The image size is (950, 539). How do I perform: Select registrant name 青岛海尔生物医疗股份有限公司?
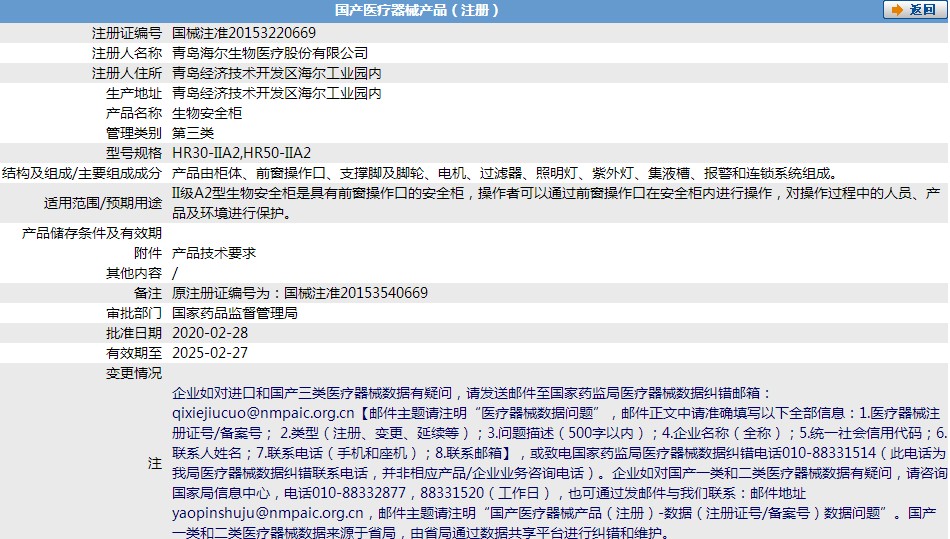coord(270,53)
